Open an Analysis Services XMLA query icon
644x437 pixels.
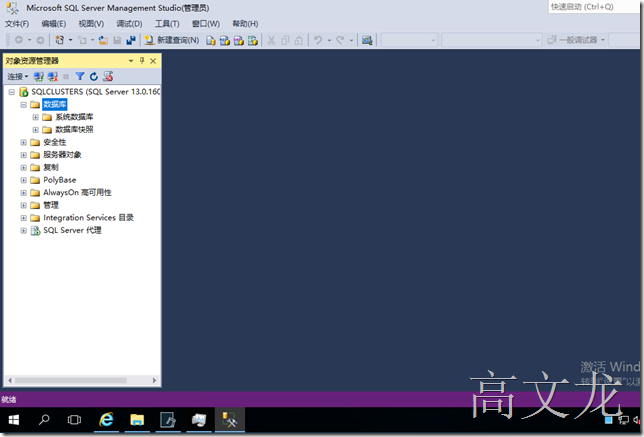253,40
